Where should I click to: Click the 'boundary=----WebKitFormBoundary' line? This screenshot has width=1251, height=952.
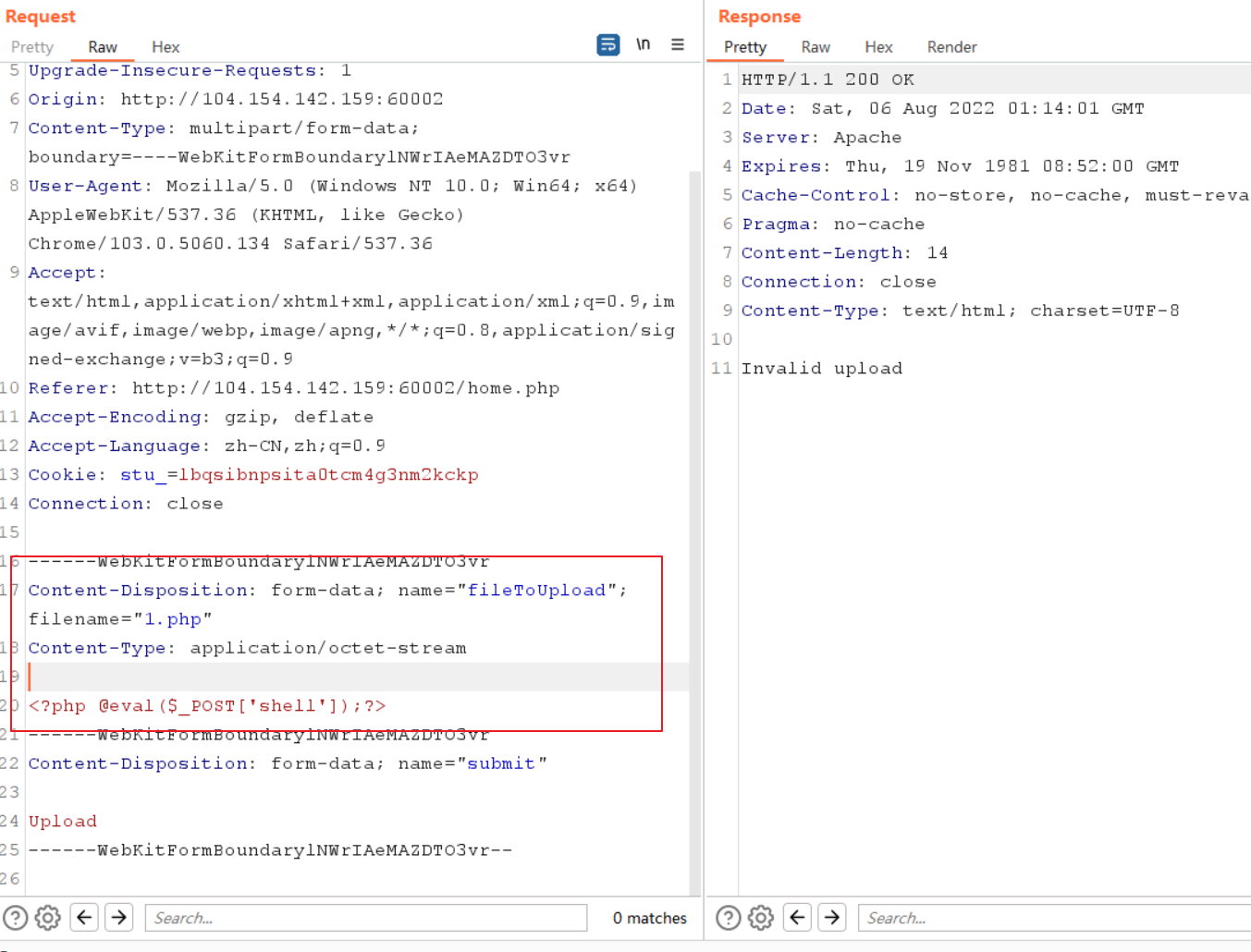[300, 157]
